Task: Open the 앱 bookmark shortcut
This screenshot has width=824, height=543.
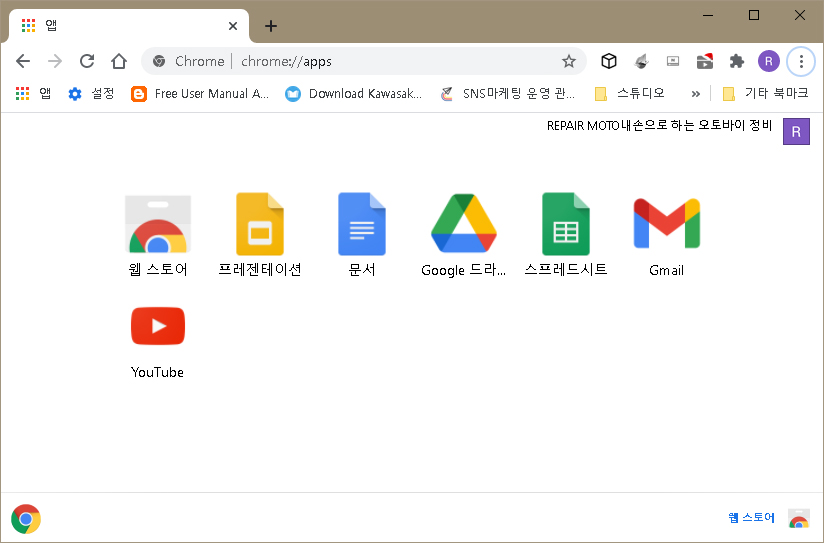Action: [33, 94]
